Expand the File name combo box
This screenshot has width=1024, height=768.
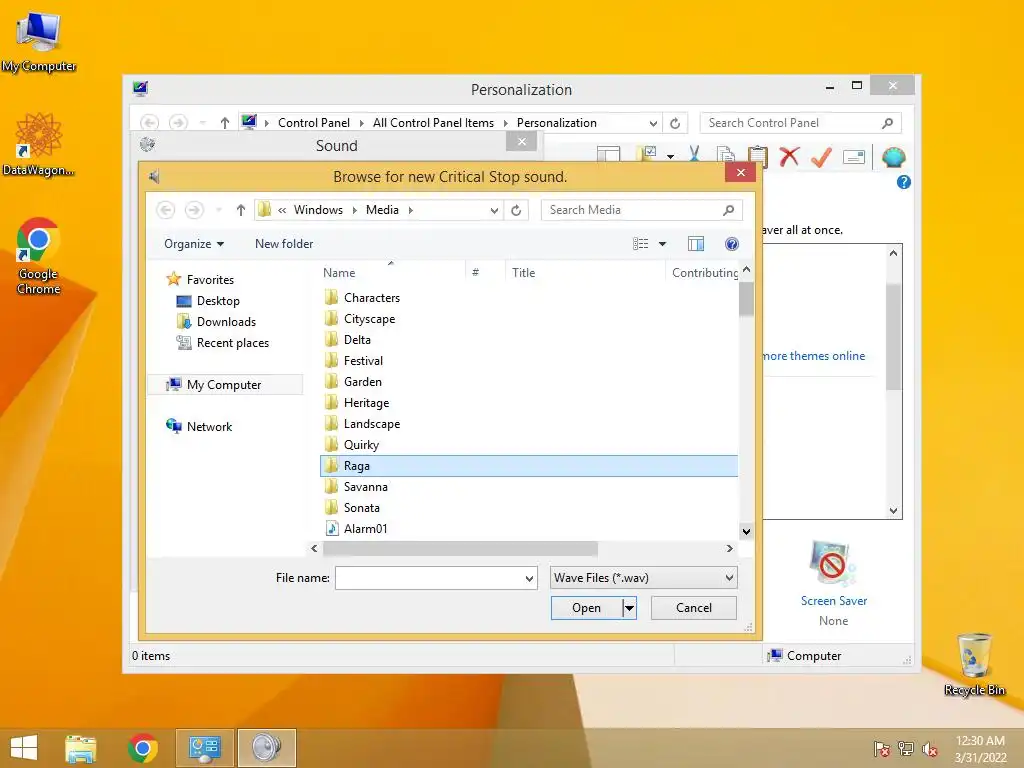(x=529, y=579)
